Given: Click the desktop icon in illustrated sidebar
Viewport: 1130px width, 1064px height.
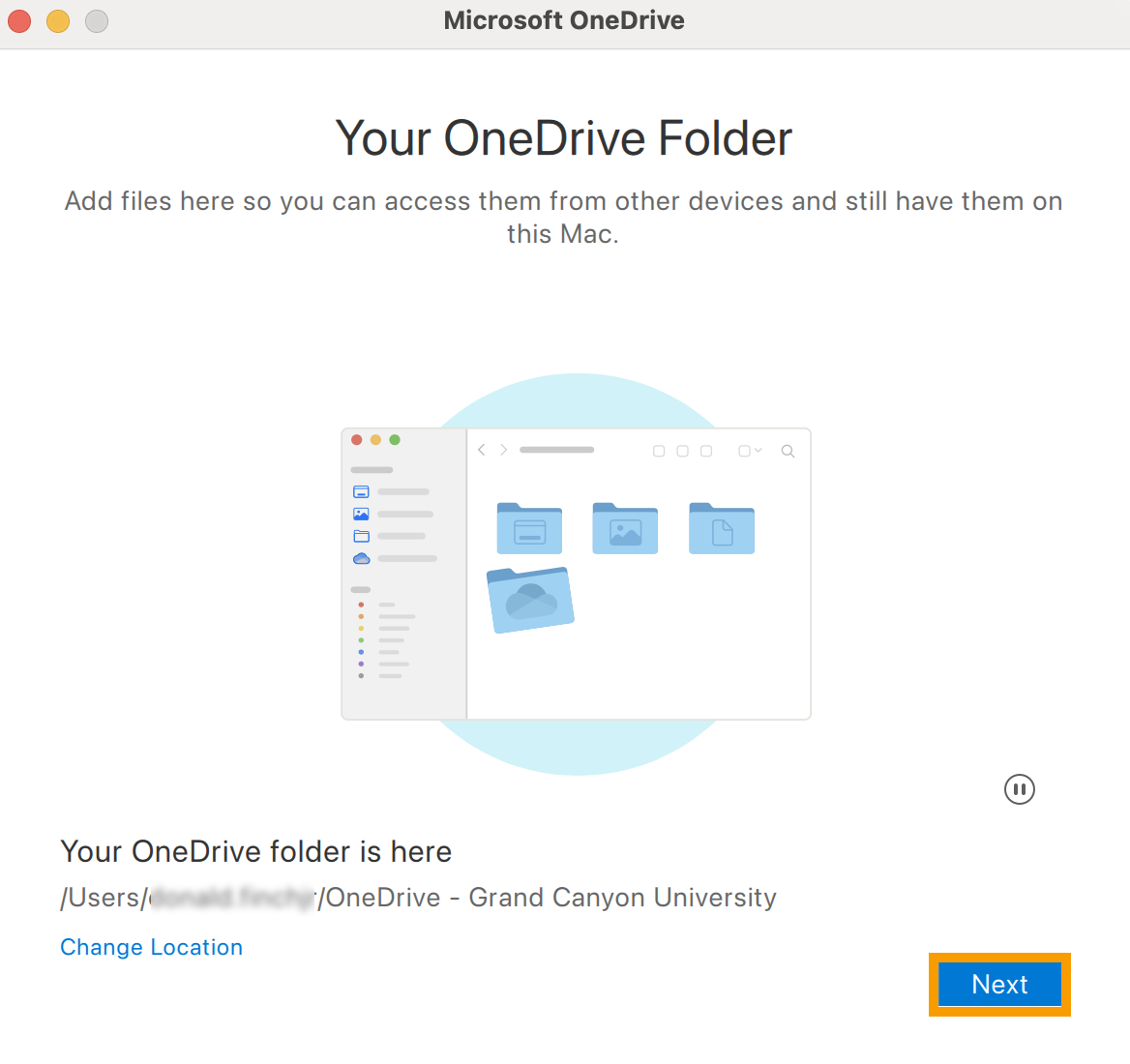Looking at the screenshot, I should [x=361, y=491].
